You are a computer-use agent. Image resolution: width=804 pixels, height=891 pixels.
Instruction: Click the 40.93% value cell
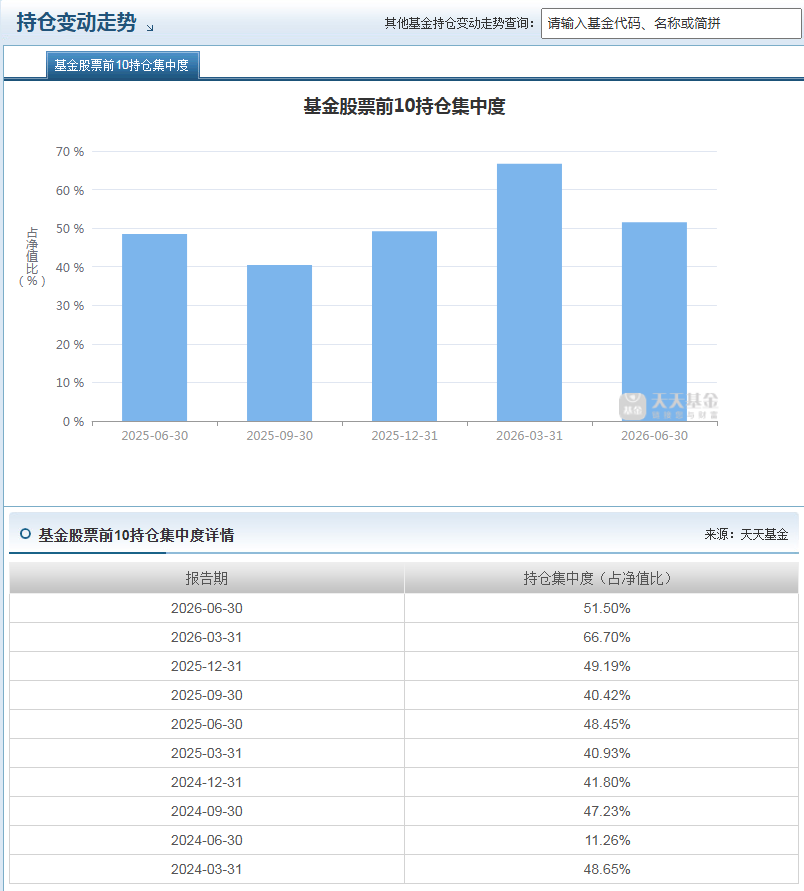(x=602, y=753)
